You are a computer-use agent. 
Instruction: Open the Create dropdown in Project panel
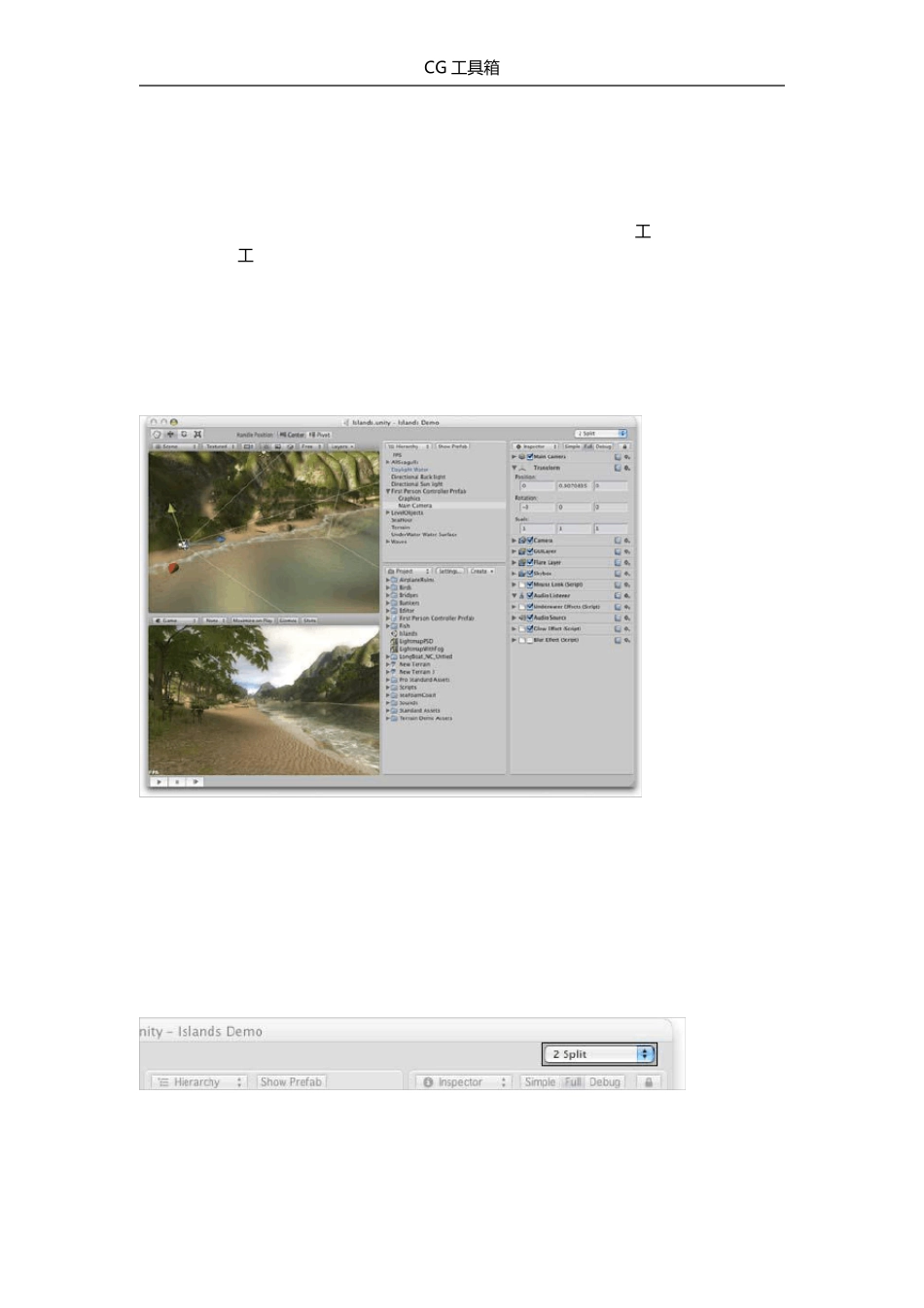coord(481,571)
